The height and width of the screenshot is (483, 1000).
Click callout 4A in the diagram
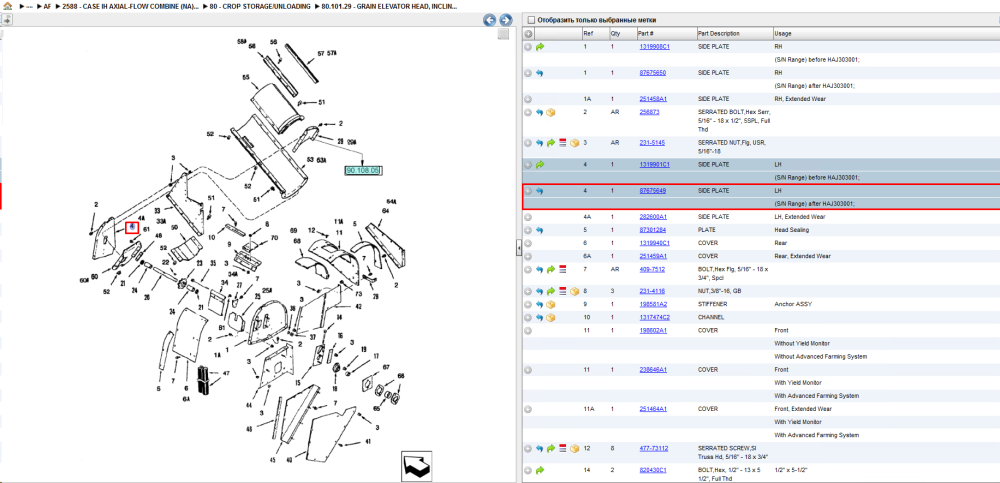[141, 218]
